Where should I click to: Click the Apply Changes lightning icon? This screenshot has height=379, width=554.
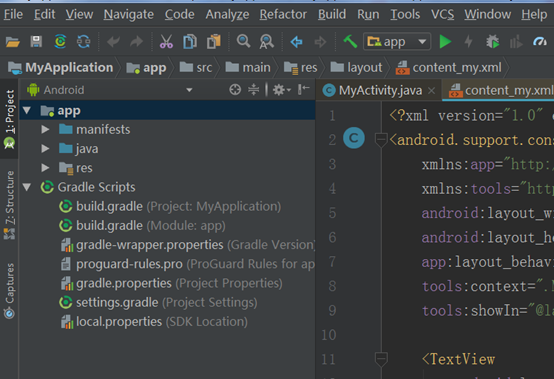point(468,42)
